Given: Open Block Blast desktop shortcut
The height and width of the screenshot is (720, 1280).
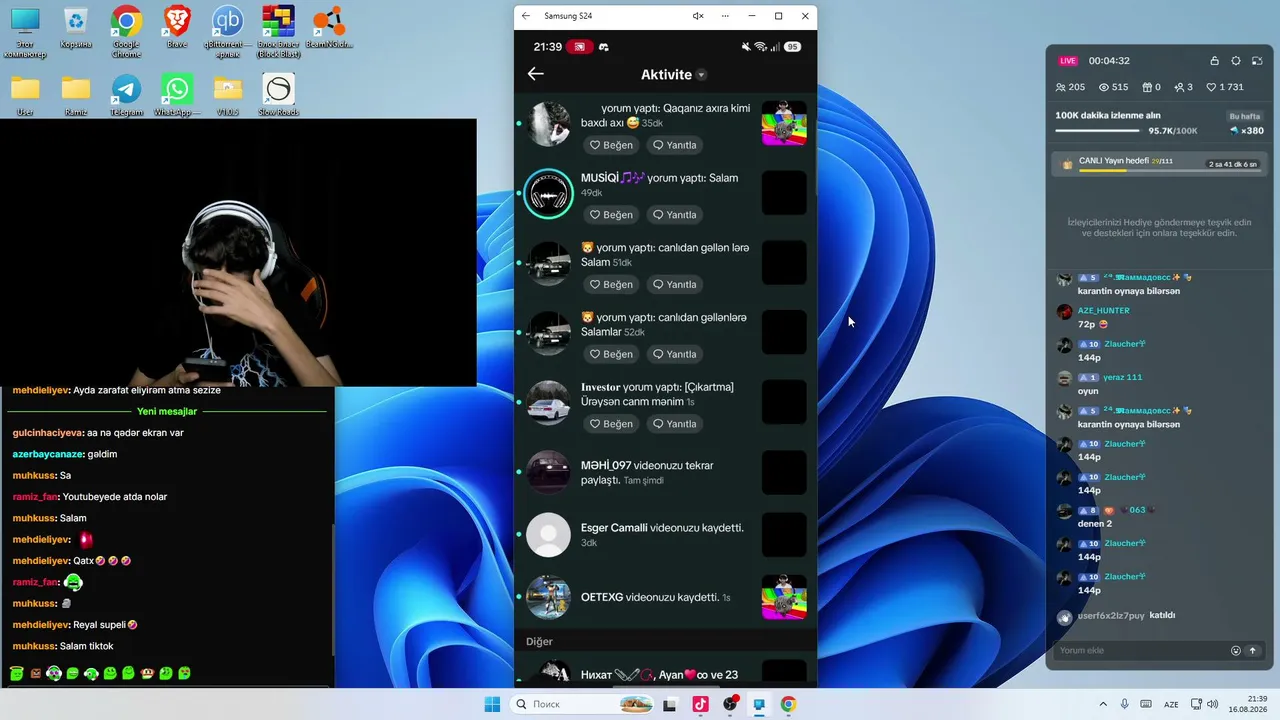Looking at the screenshot, I should coord(278,31).
